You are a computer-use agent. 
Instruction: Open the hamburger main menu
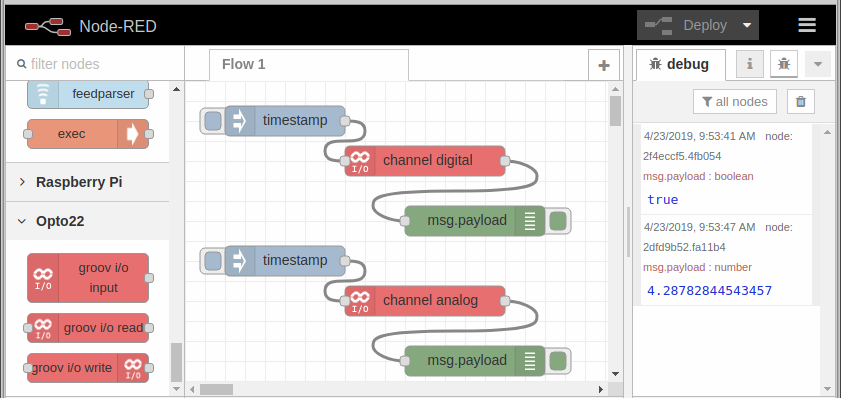(807, 25)
